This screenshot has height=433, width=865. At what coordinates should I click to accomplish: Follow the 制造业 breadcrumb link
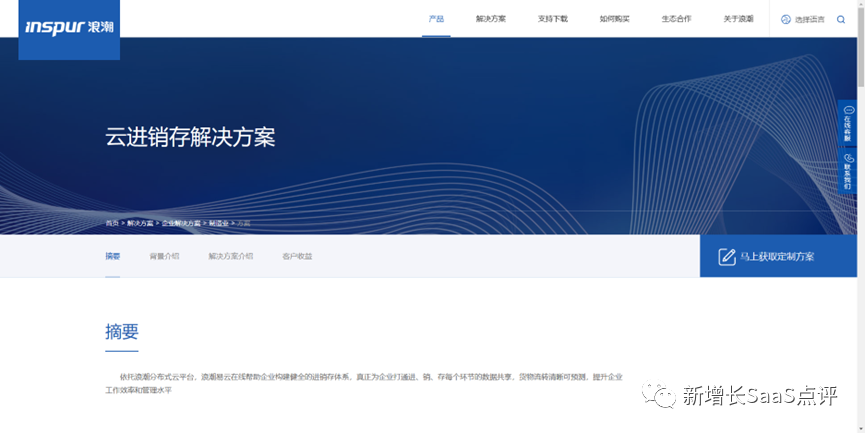[x=218, y=223]
